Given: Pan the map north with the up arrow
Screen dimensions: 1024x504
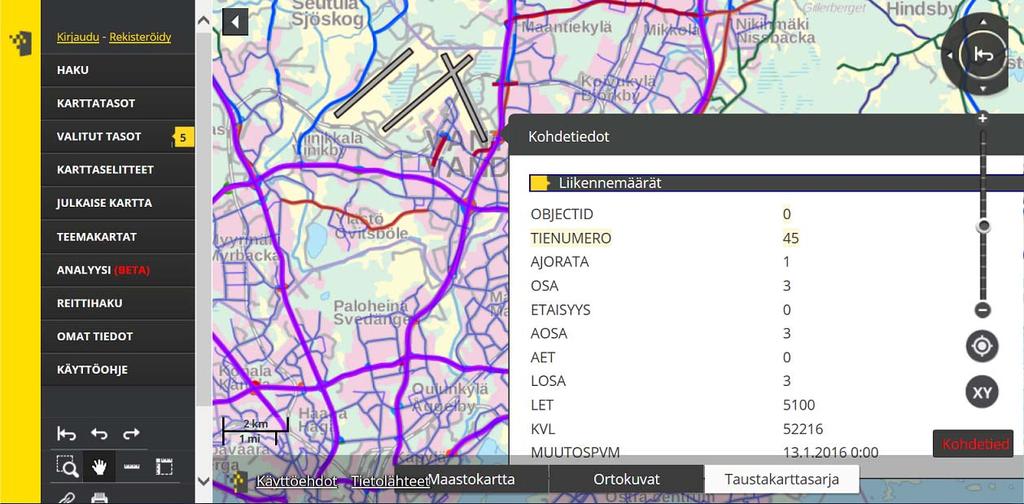Looking at the screenshot, I should [x=984, y=22].
